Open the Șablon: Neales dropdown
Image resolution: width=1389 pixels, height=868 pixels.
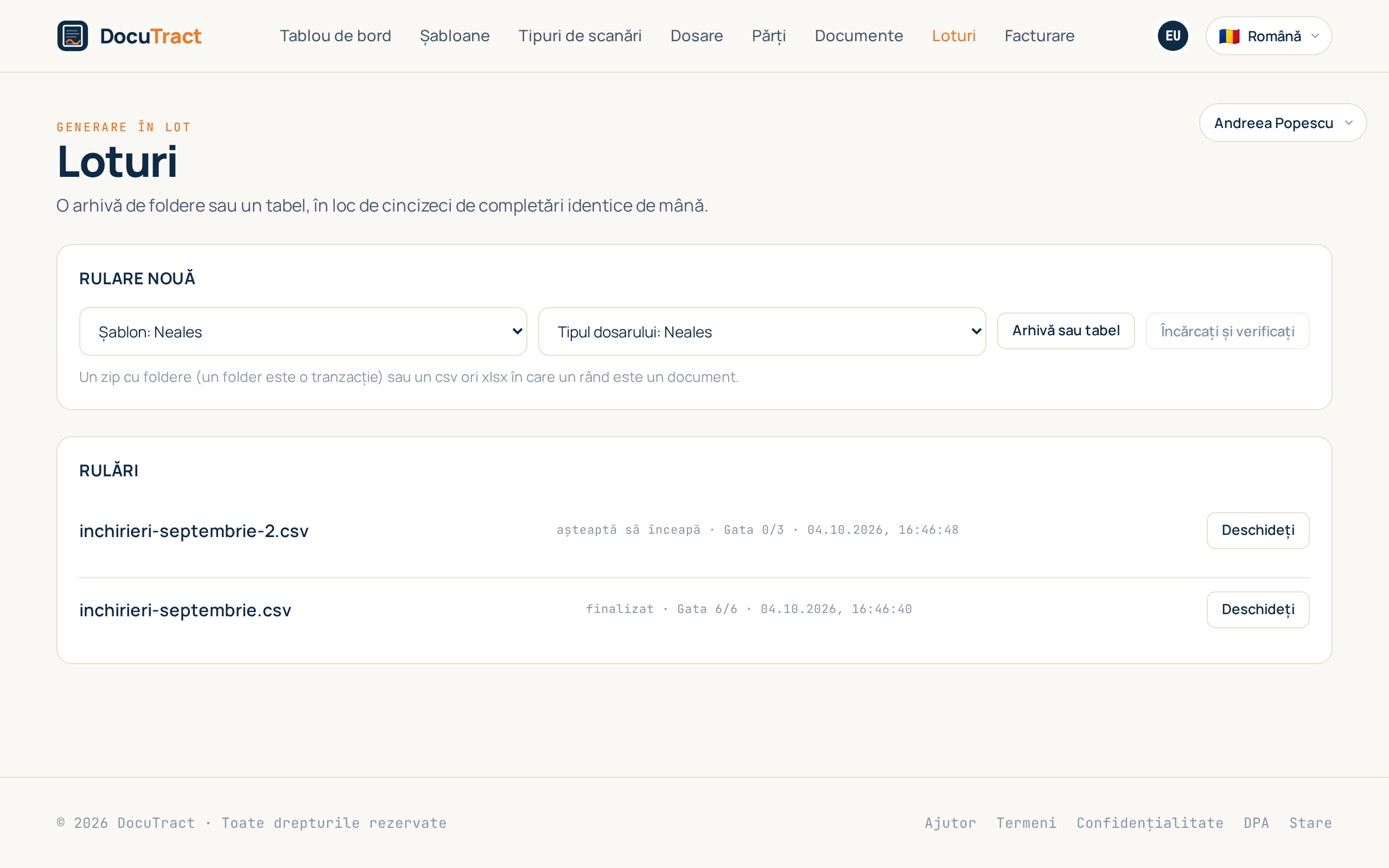coord(303,331)
